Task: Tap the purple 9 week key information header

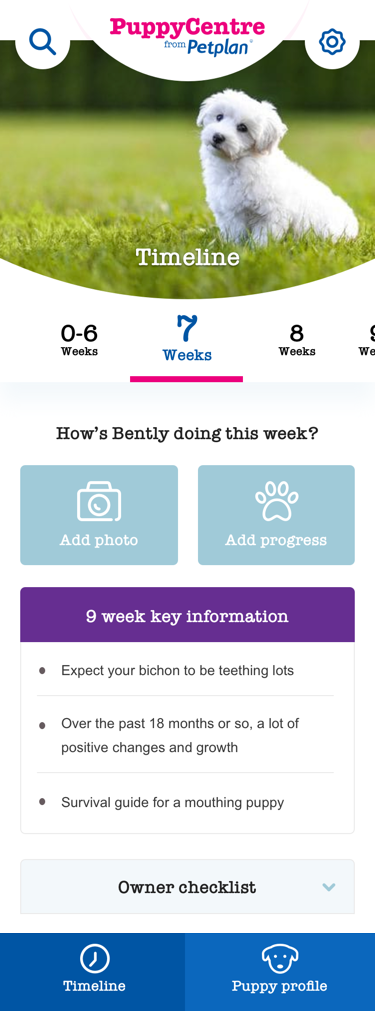Action: tap(188, 615)
